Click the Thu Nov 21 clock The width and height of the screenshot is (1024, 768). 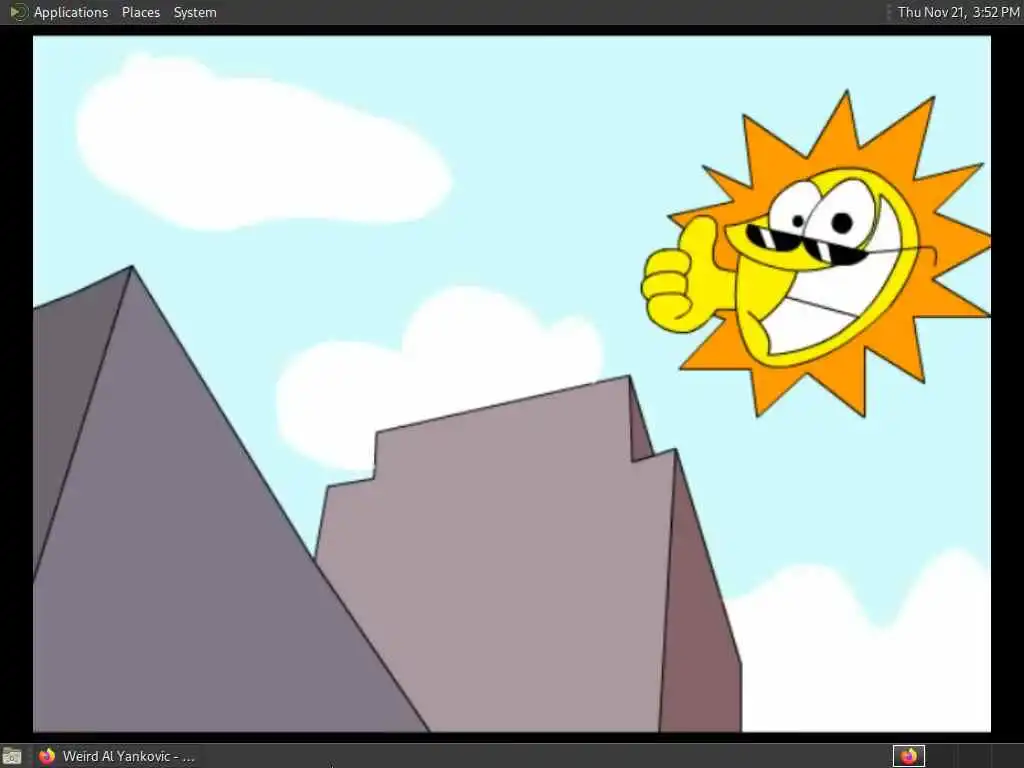click(x=958, y=12)
